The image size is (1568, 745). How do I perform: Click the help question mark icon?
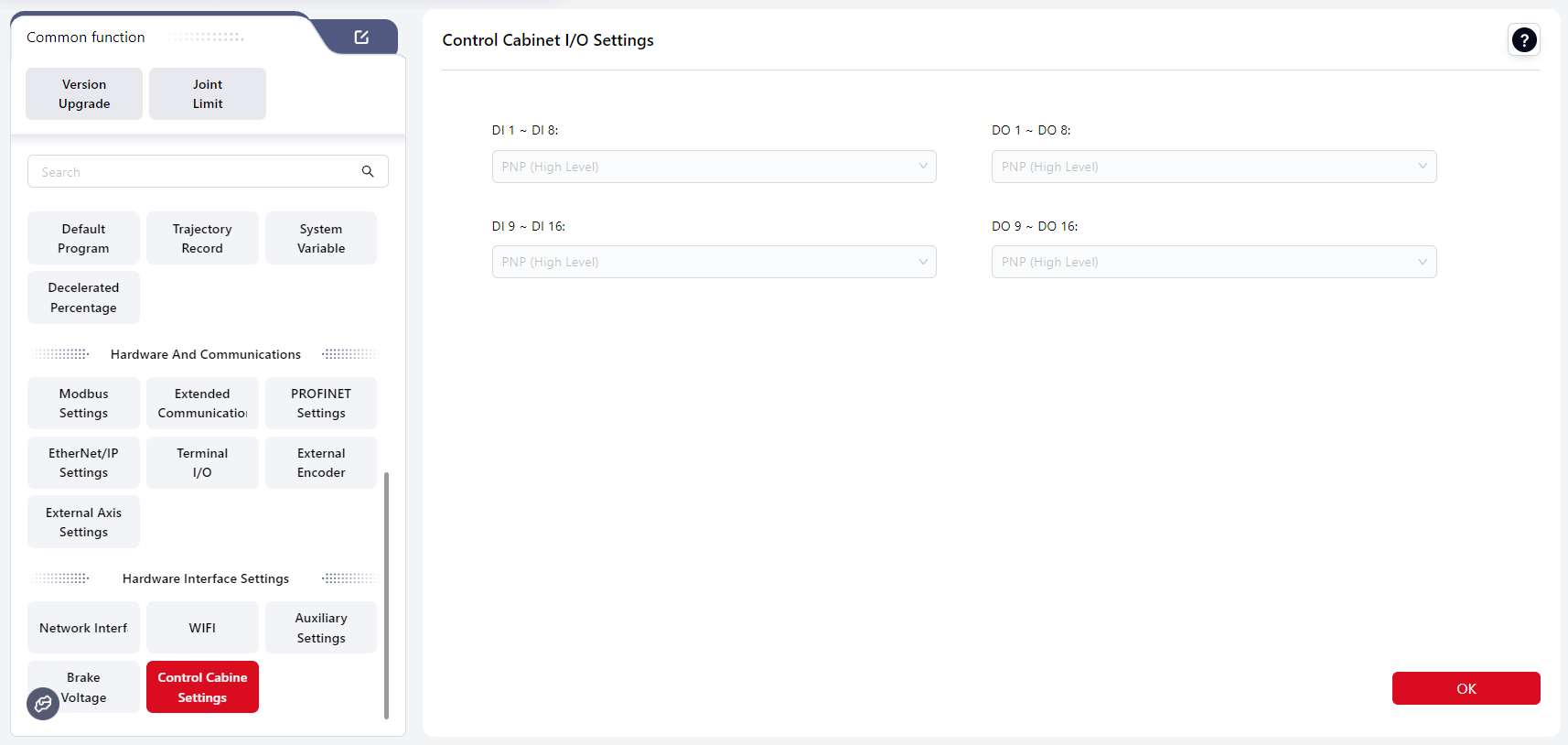pyautogui.click(x=1523, y=40)
